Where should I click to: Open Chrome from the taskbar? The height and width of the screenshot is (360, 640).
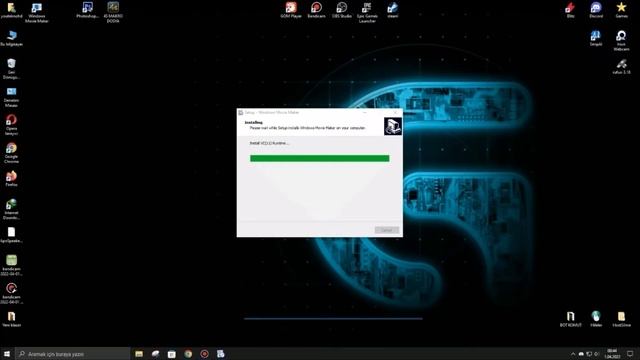point(188,353)
